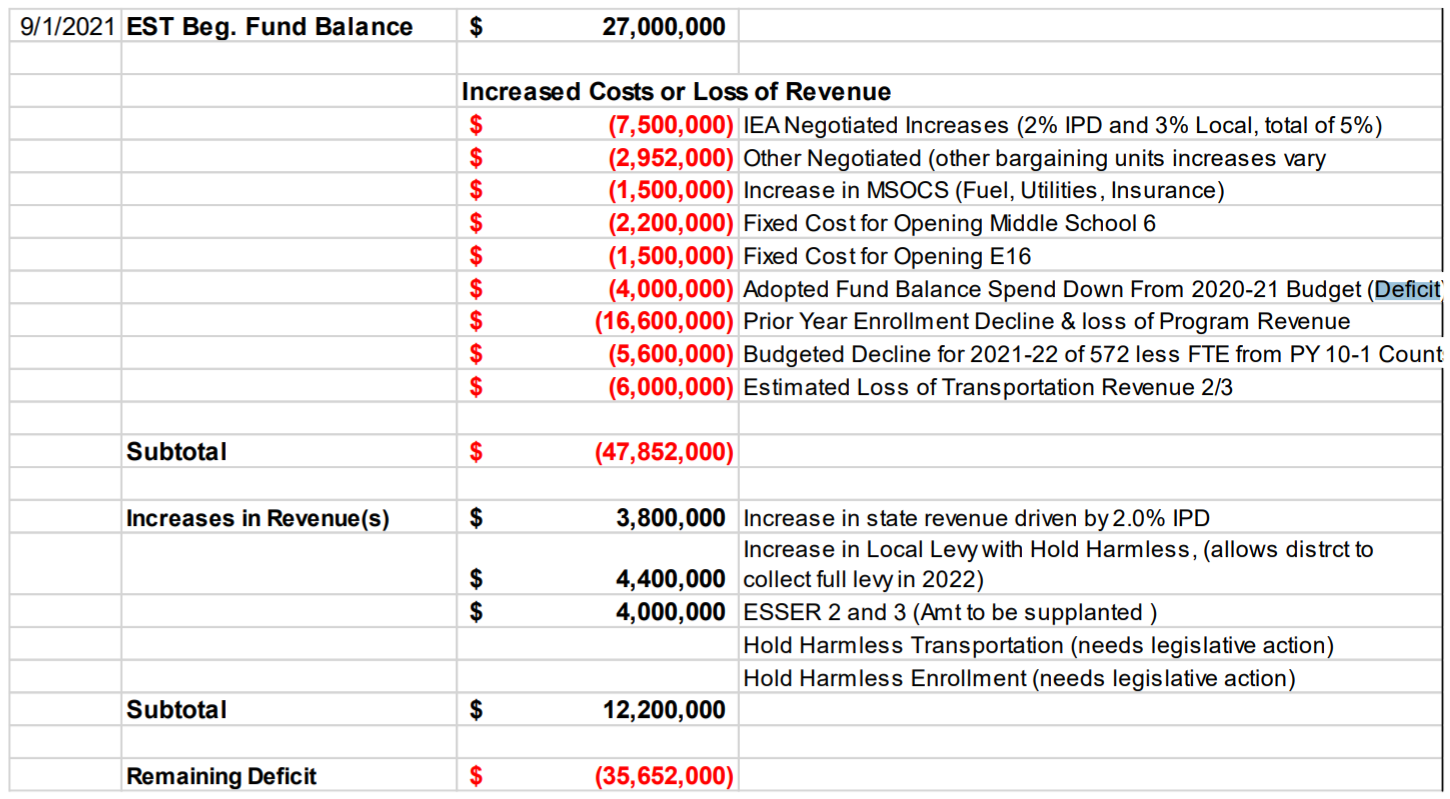The height and width of the screenshot is (799, 1450).
Task: Select Fixed Cost for Opening Middle School 6
Action: [x=949, y=223]
